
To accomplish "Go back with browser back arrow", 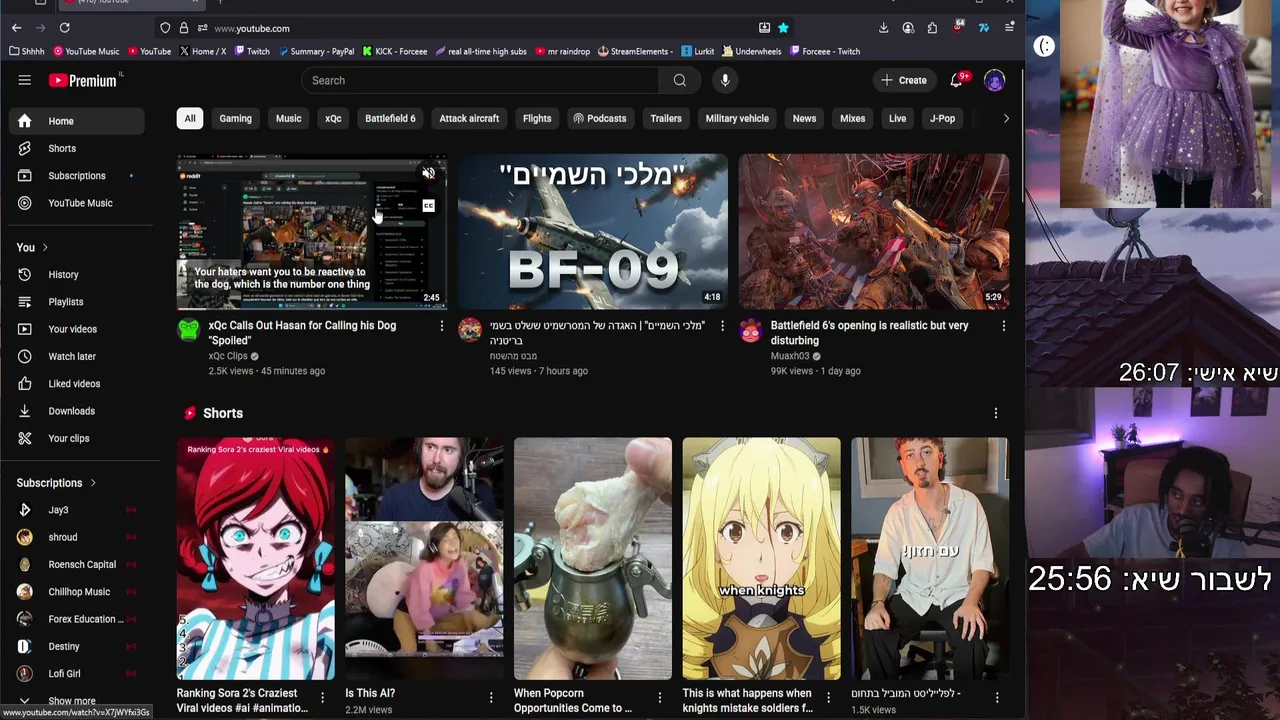I will tap(16, 28).
